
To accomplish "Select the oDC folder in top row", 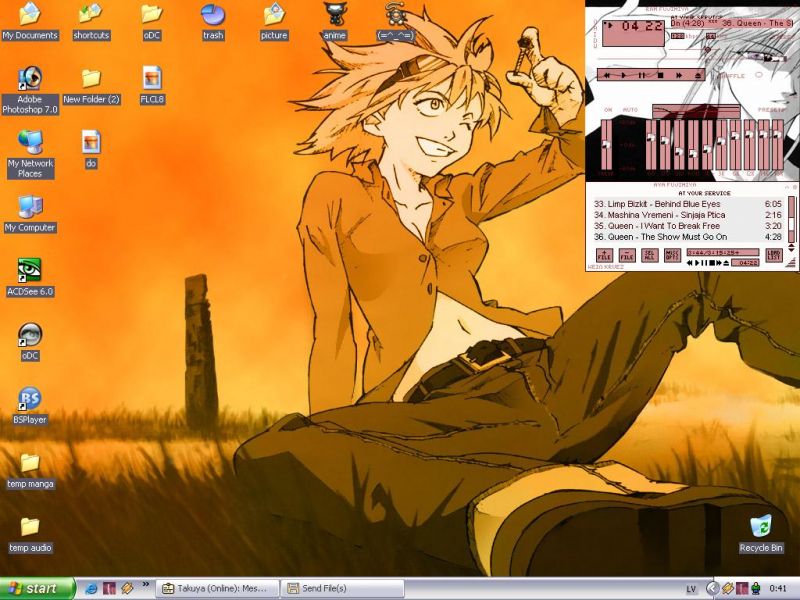I will (x=152, y=21).
